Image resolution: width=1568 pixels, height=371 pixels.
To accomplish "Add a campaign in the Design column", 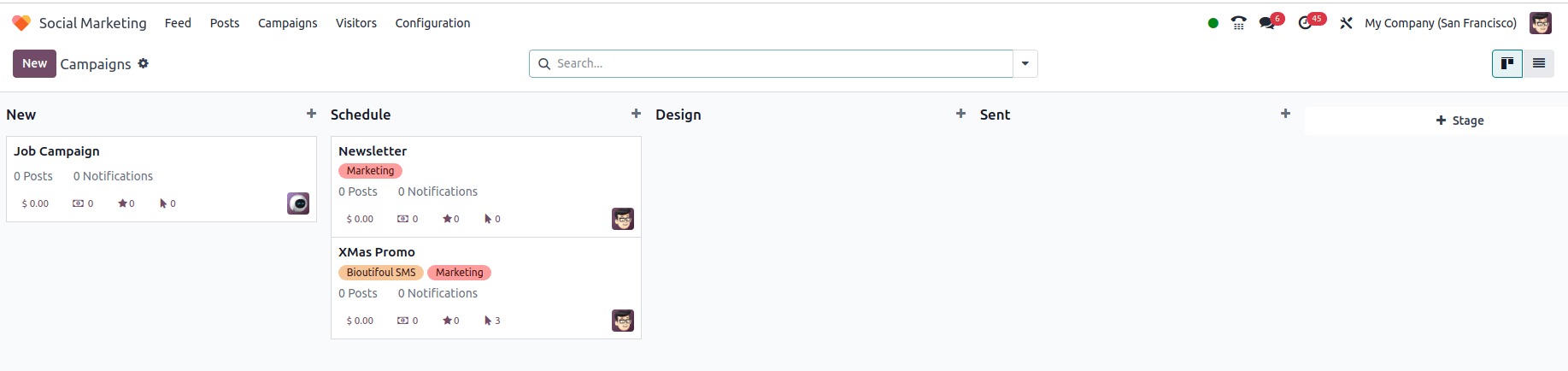I will click(x=960, y=114).
